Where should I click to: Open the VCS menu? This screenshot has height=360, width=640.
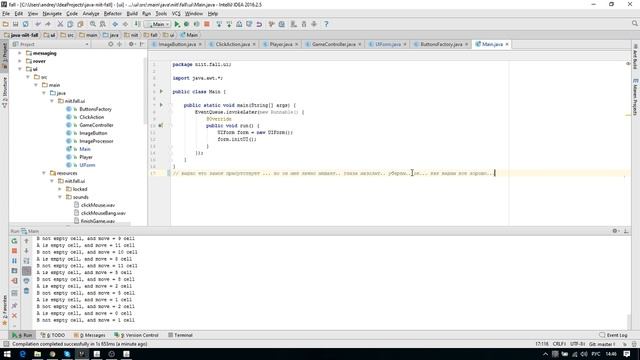pyautogui.click(x=176, y=13)
